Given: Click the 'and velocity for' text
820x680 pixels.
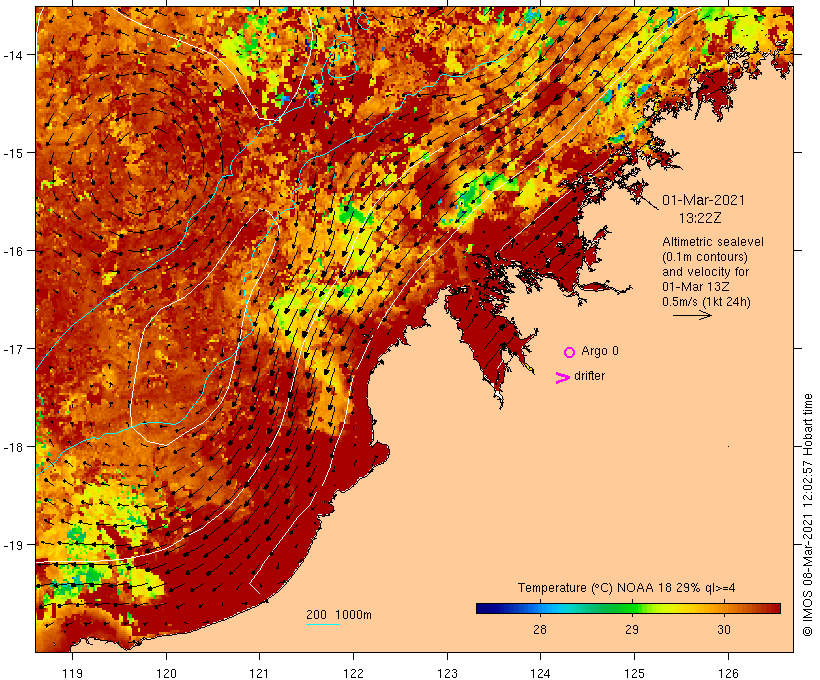Looking at the screenshot, I should click(x=705, y=271).
